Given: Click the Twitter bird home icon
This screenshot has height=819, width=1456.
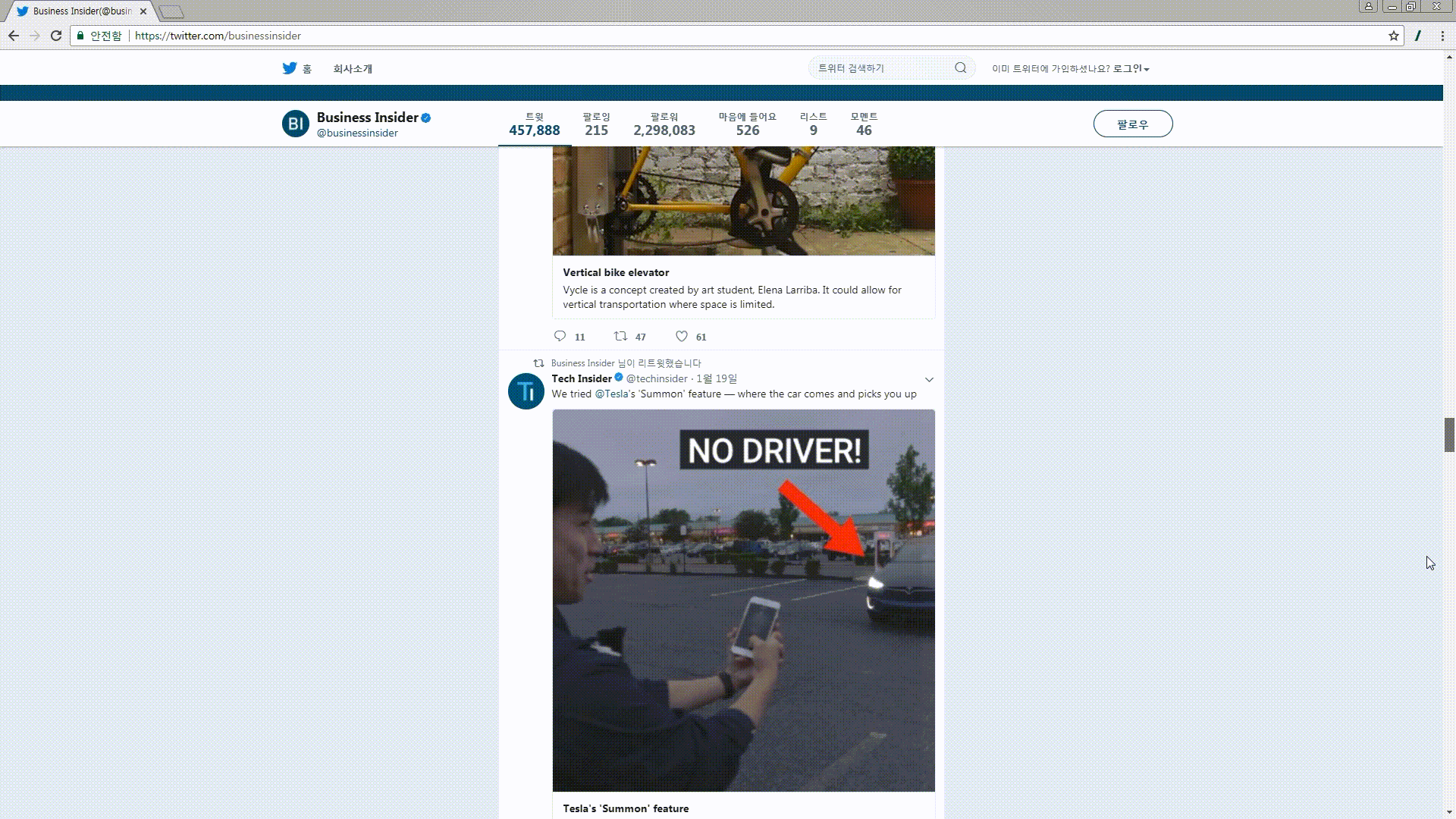Looking at the screenshot, I should (x=290, y=68).
